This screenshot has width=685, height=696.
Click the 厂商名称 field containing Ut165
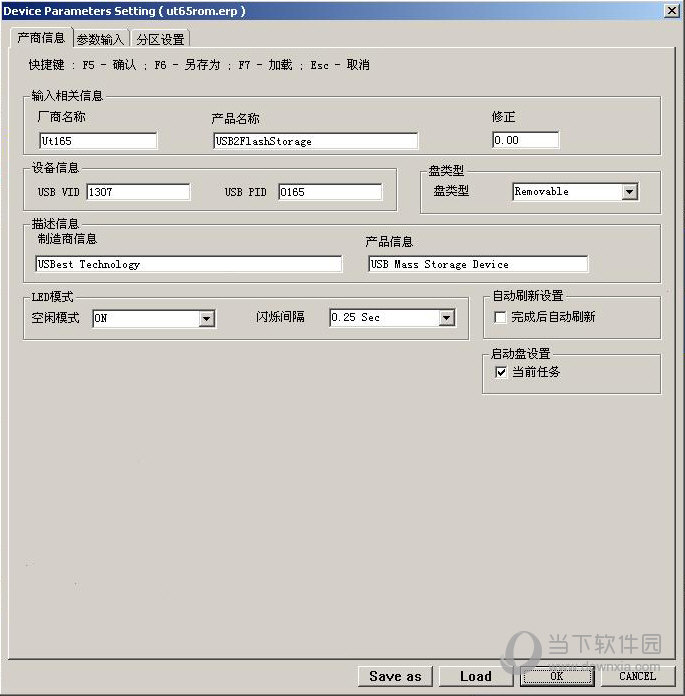(x=98, y=141)
